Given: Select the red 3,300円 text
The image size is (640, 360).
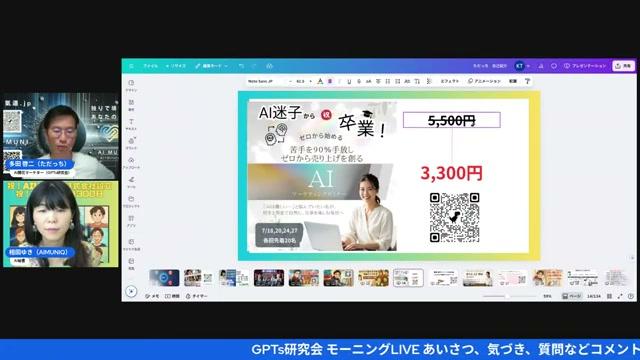Looking at the screenshot, I should click(x=451, y=173).
